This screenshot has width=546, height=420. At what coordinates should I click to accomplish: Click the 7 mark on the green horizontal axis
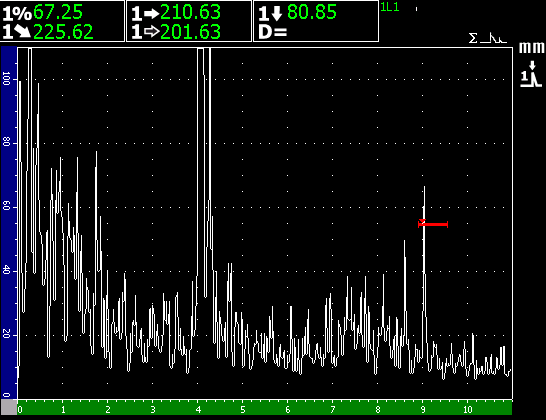point(333,410)
